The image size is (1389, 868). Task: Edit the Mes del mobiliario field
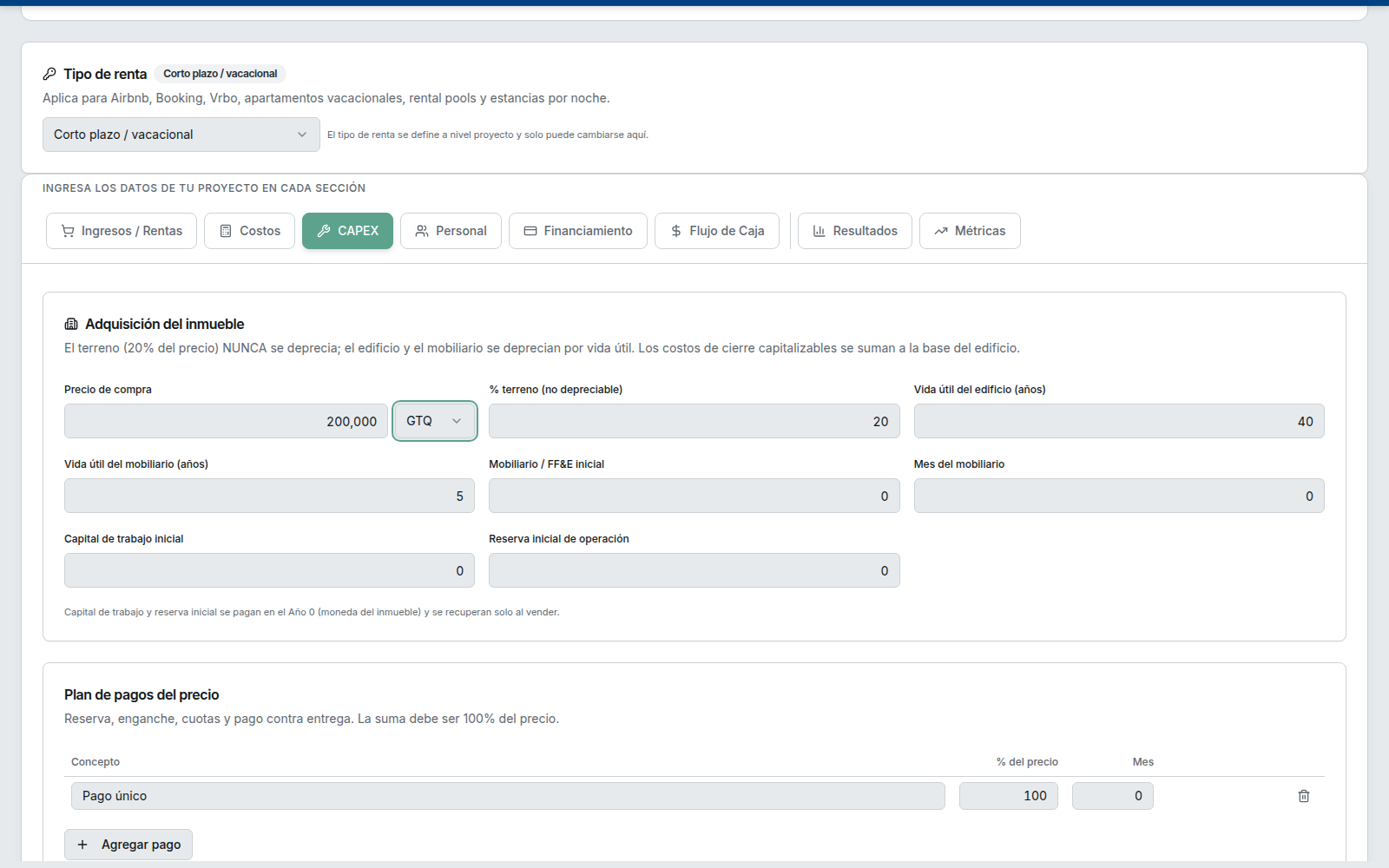(1119, 496)
